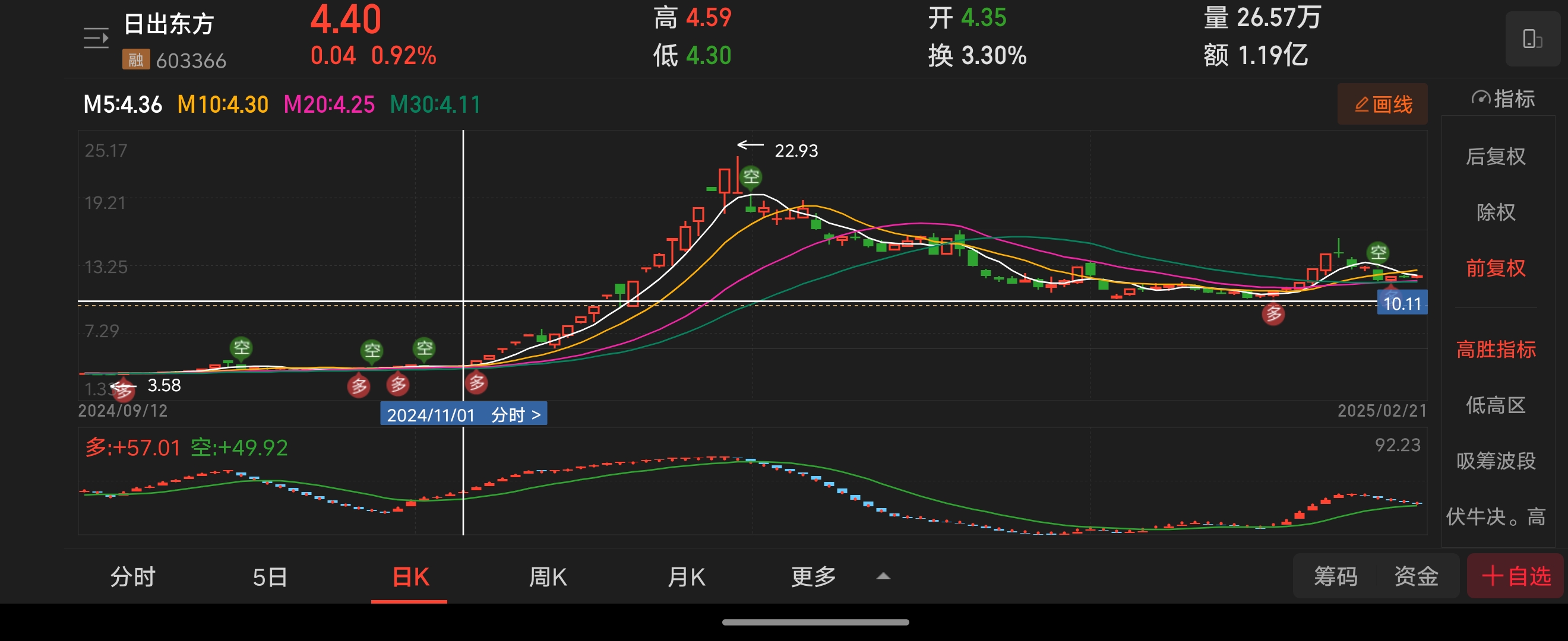
Task: Switch to the 月K tab
Action: (x=686, y=576)
